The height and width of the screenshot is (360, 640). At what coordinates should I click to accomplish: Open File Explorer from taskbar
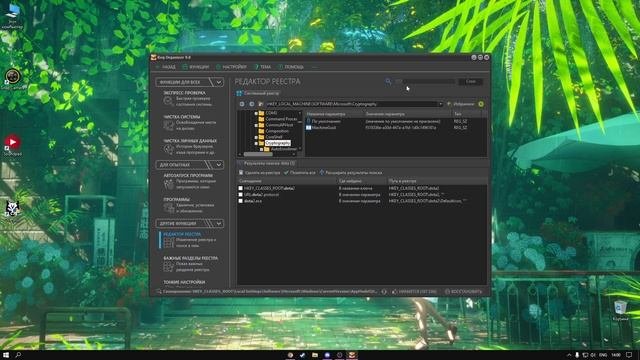[x=315, y=355]
